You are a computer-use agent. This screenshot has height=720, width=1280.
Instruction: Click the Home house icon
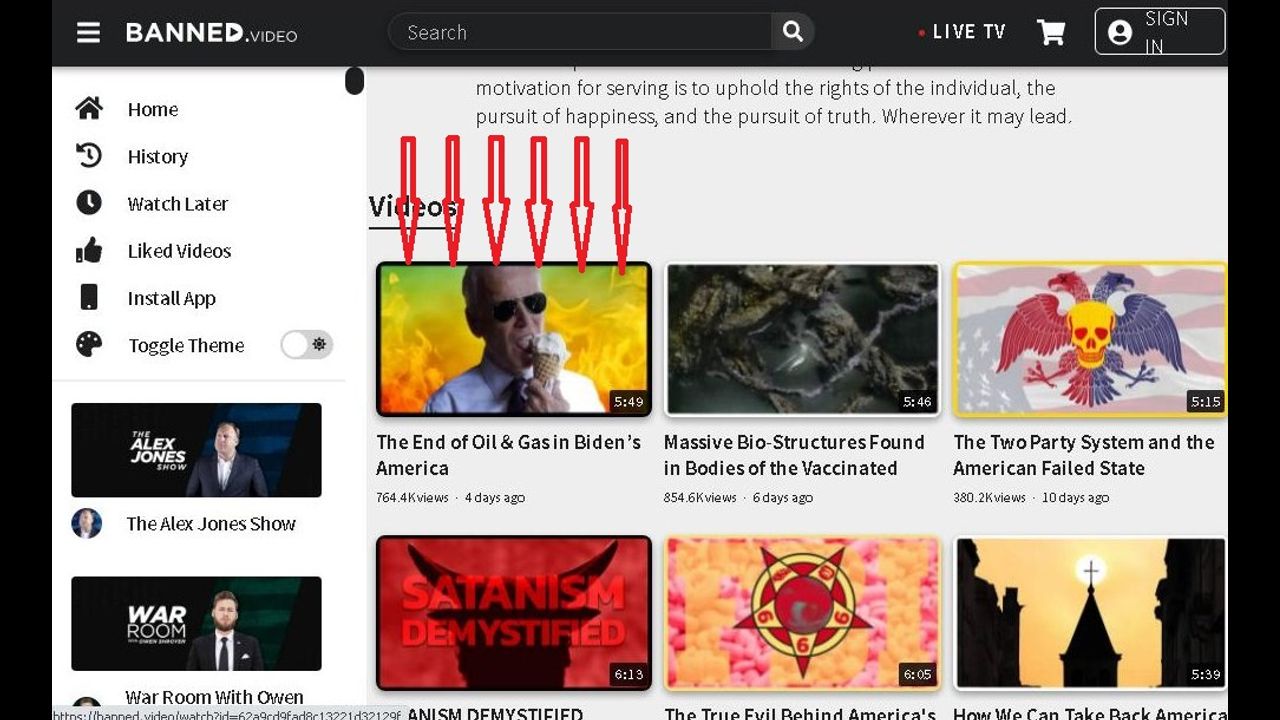(x=89, y=109)
